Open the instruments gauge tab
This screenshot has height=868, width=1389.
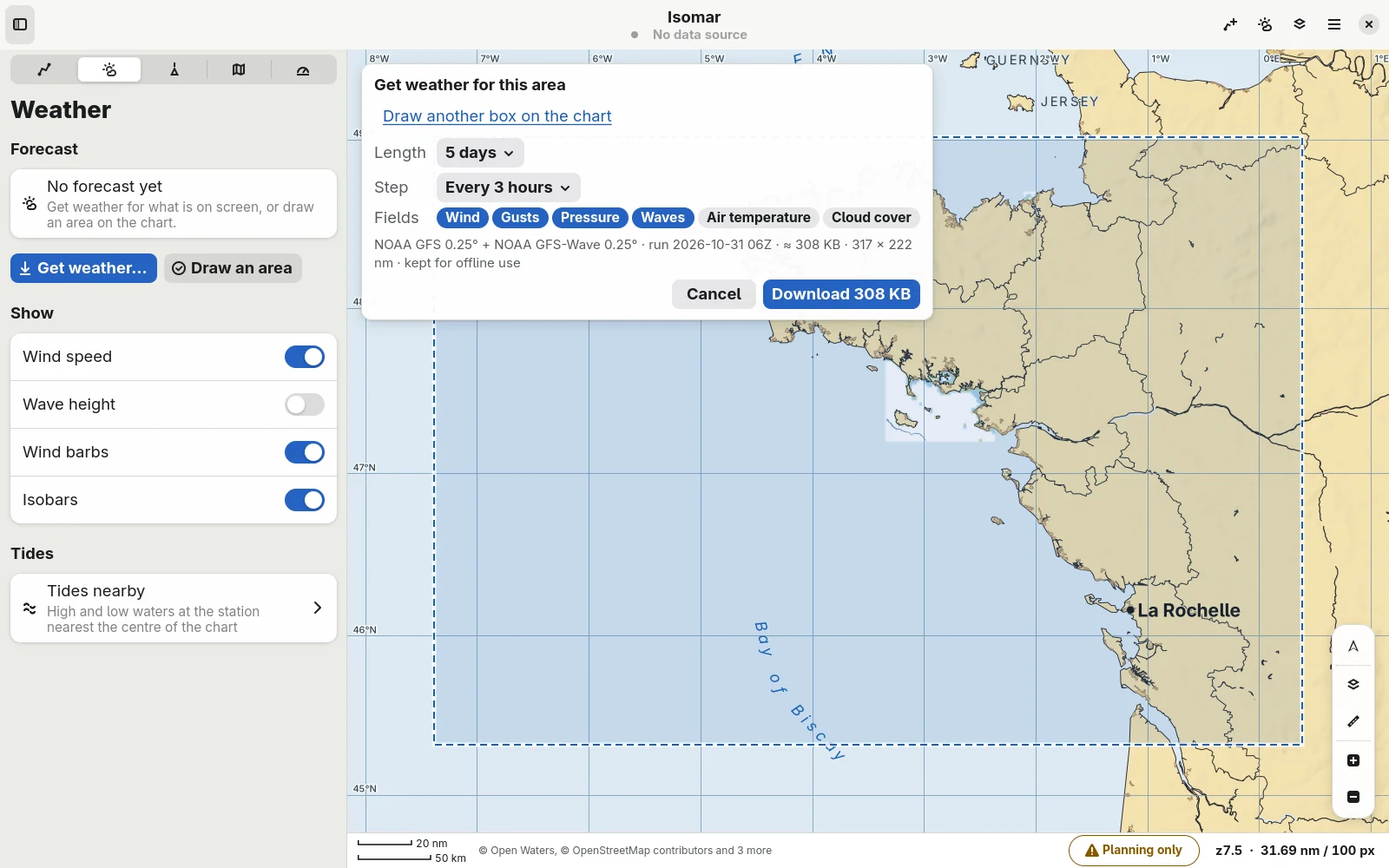(x=303, y=69)
